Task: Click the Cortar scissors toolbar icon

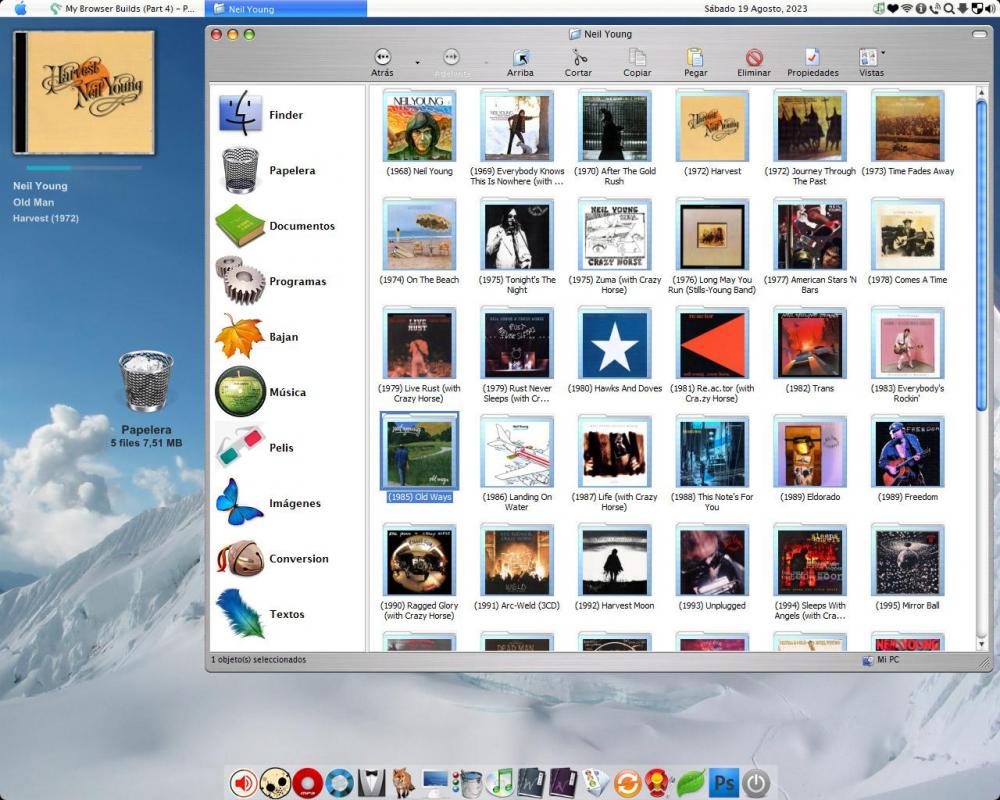Action: click(578, 58)
